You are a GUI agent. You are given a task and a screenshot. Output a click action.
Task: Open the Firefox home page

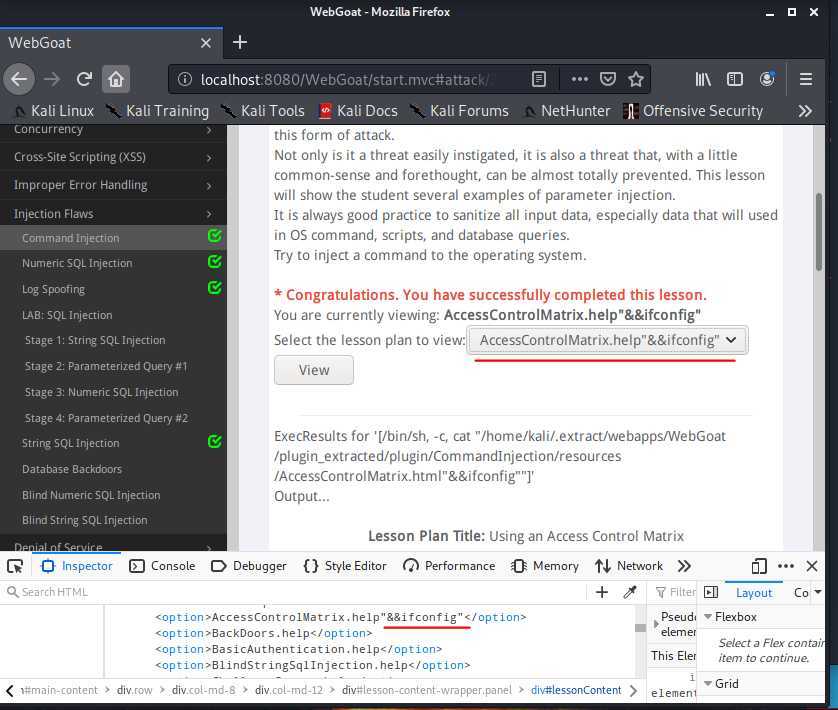(x=116, y=80)
